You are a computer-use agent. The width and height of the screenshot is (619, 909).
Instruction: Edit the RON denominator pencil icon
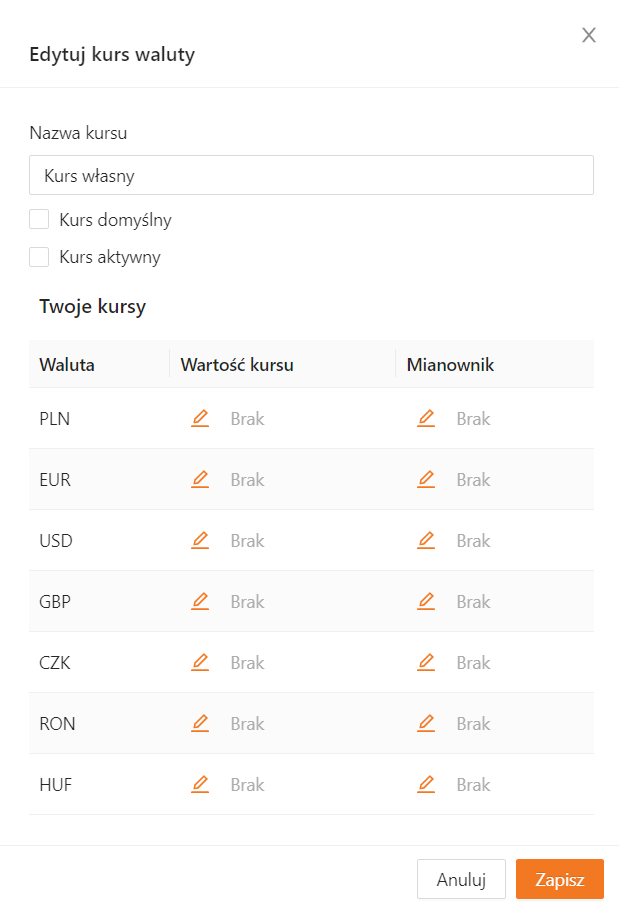click(426, 724)
